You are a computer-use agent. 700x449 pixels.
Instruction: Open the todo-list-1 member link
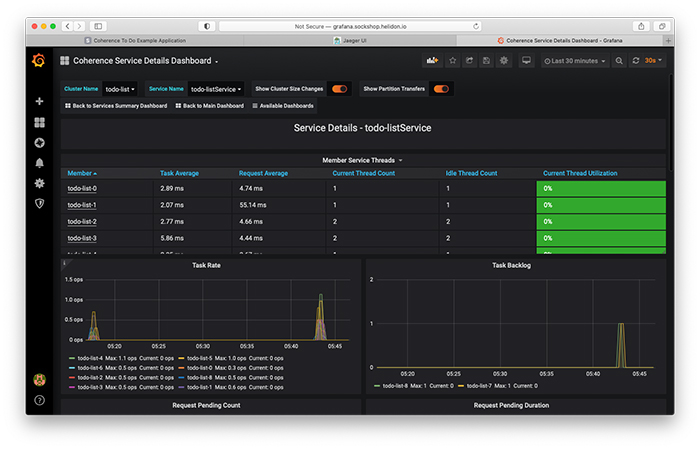(x=82, y=205)
